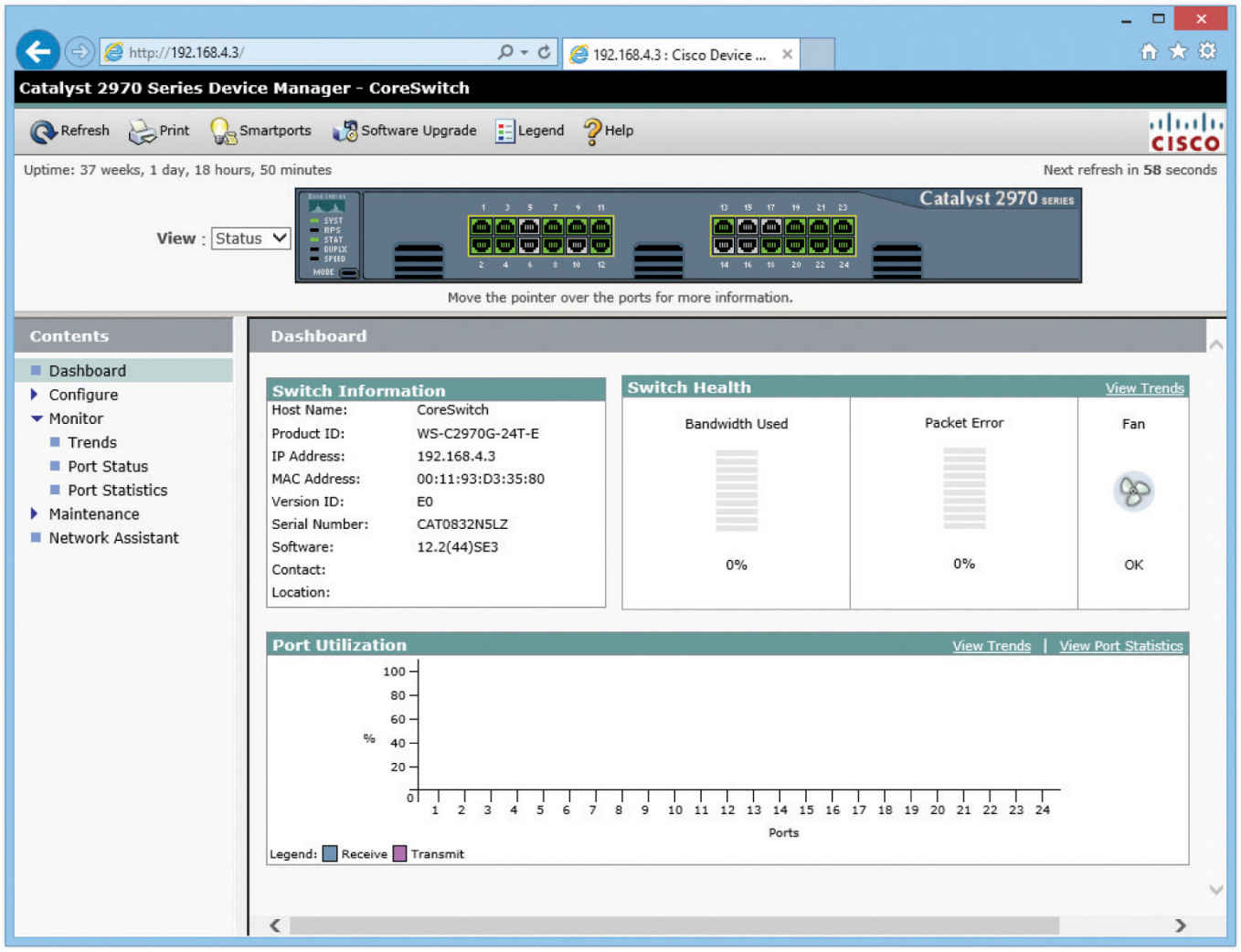Click the Print toolbar icon
The width and height of the screenshot is (1241, 952).
(142, 132)
